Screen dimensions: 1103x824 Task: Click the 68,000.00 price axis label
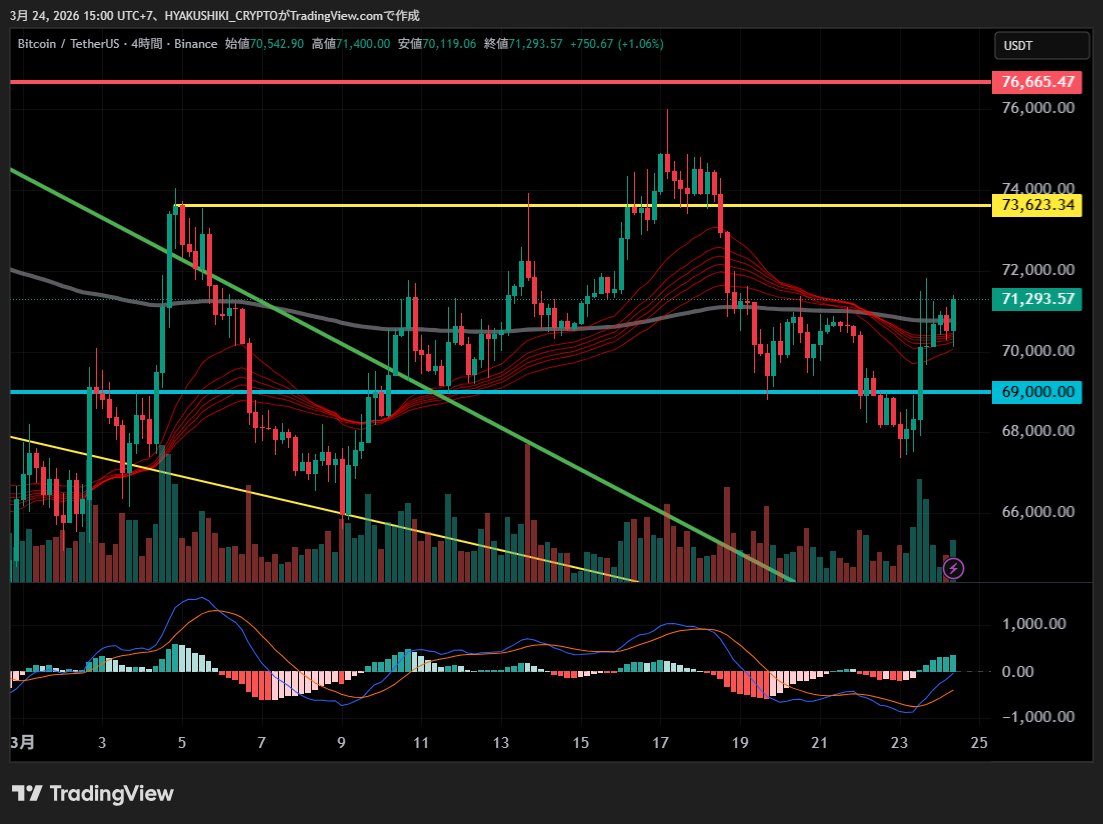1038,431
